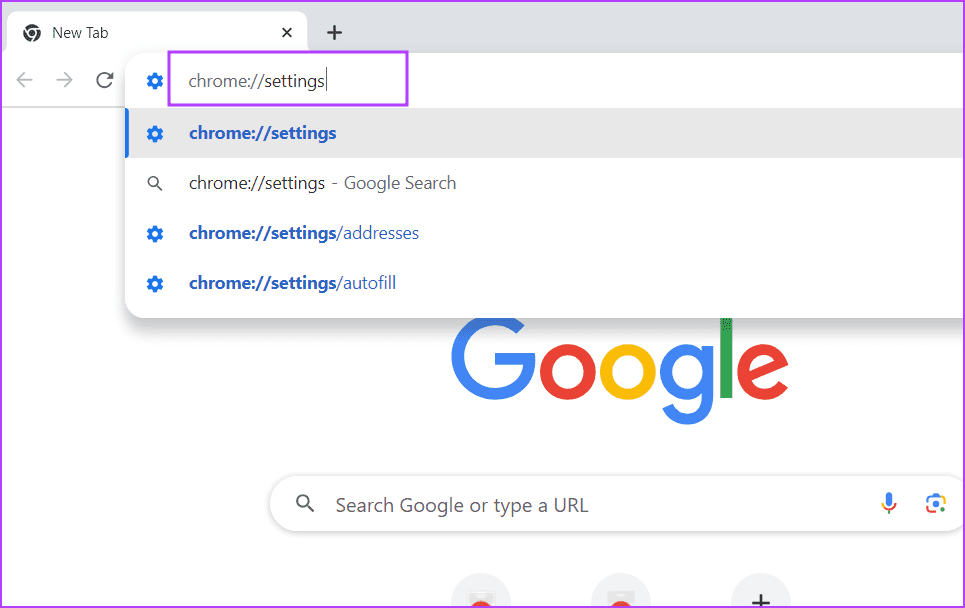Select chrome://settings/addresses suggestion
Viewport: 965px width, 608px height.
303,233
